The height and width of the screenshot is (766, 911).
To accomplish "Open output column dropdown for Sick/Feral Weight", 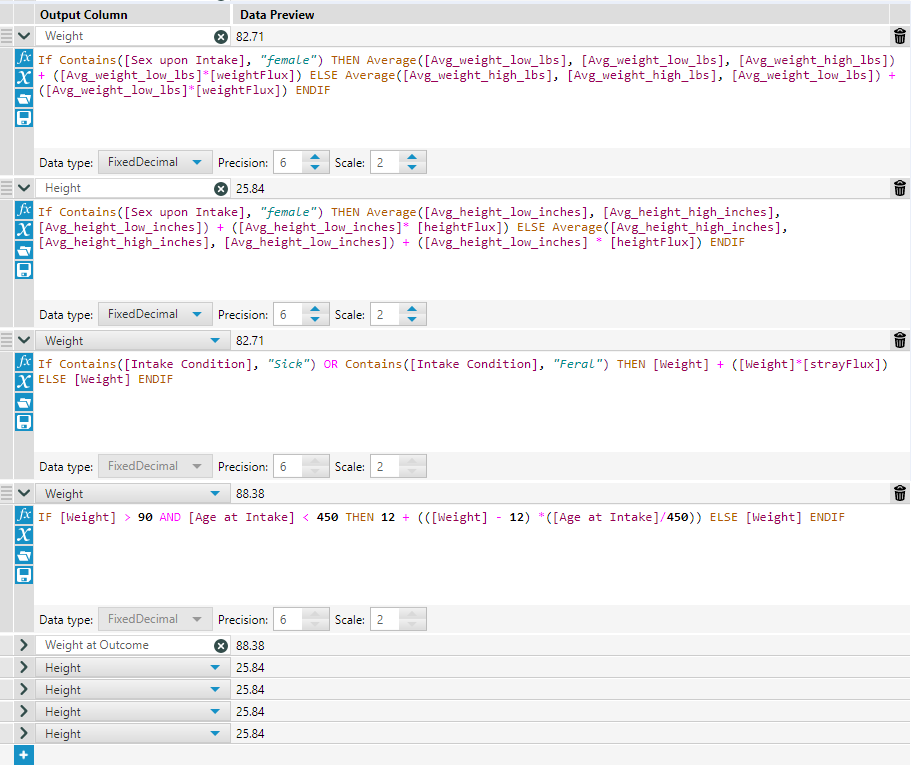I will click(216, 341).
